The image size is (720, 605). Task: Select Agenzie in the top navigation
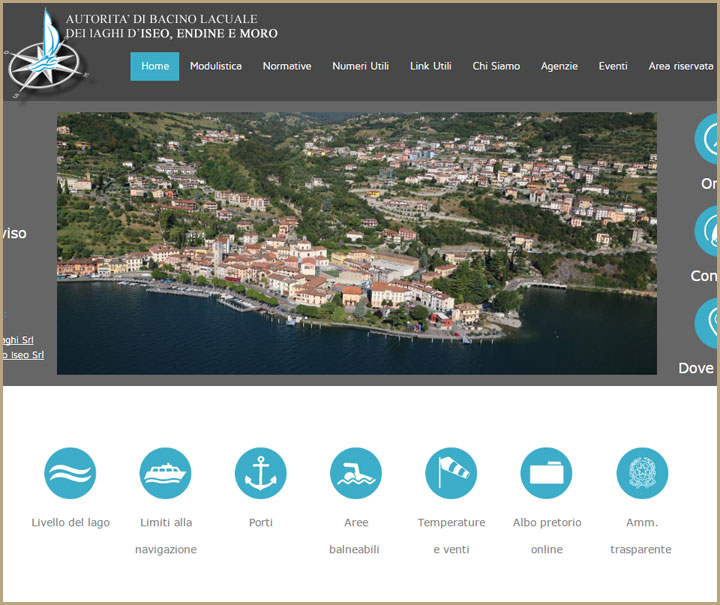click(559, 66)
